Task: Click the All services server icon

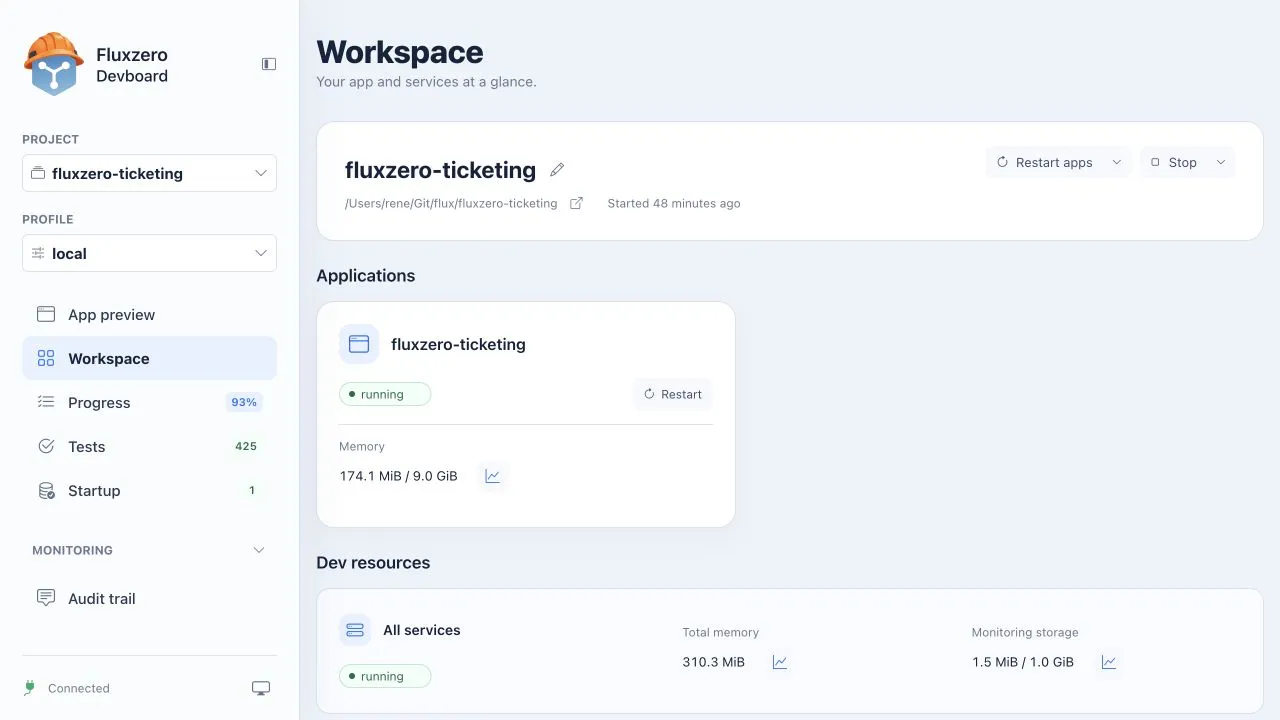Action: 355,630
